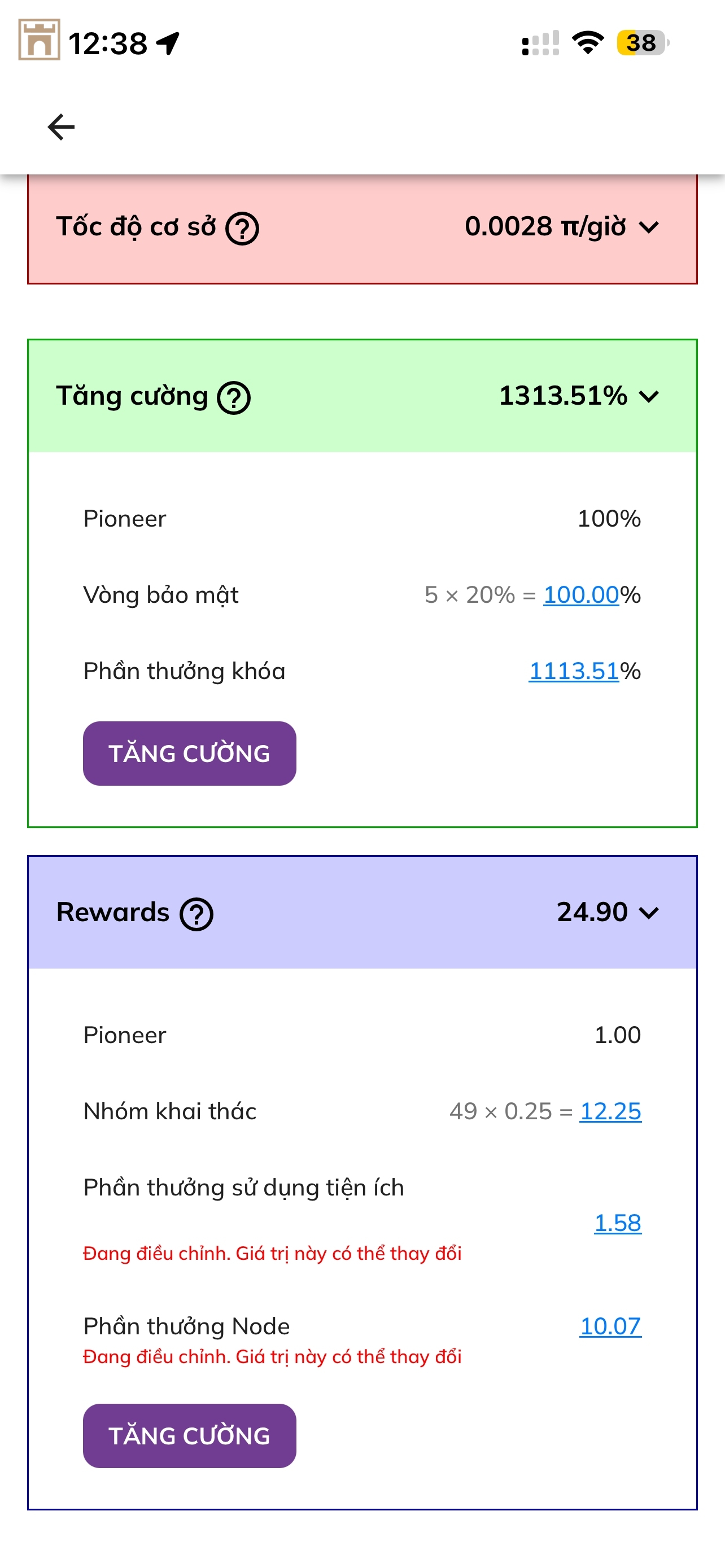
Task: Tap the location arrow beside the clock
Action: 168,42
